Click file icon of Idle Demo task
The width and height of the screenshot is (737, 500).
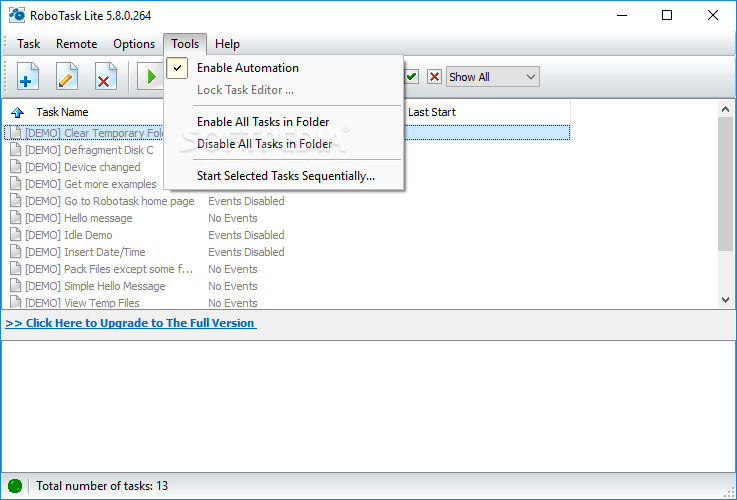16,235
